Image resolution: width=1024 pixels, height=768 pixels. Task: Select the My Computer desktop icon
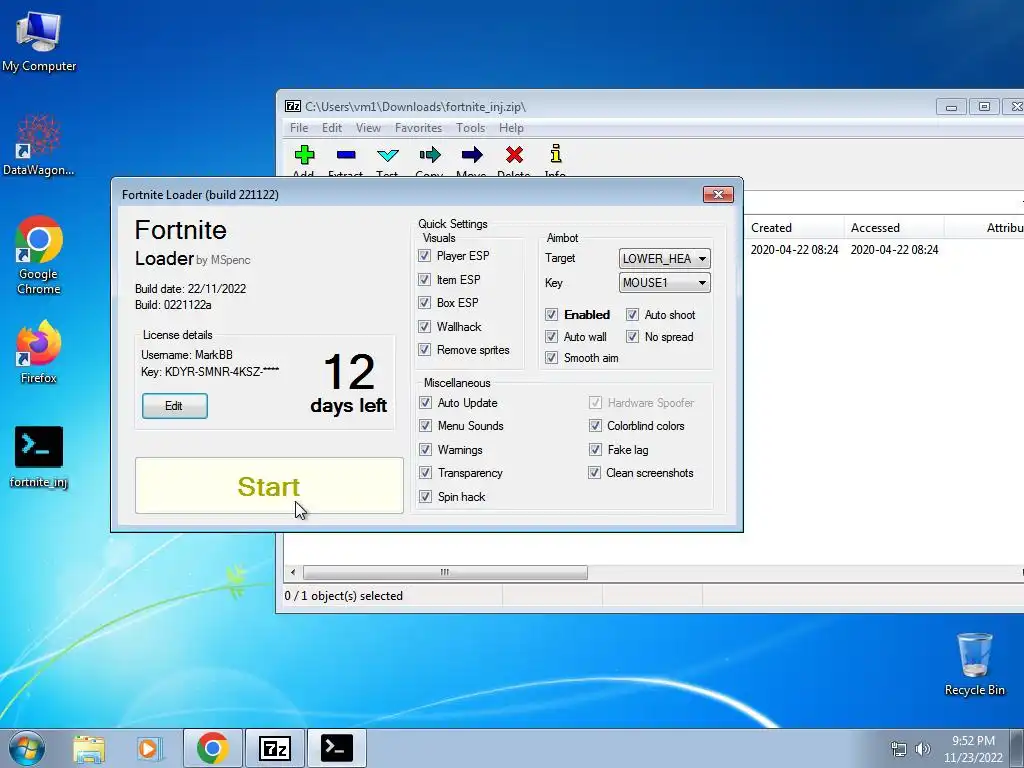click(39, 42)
